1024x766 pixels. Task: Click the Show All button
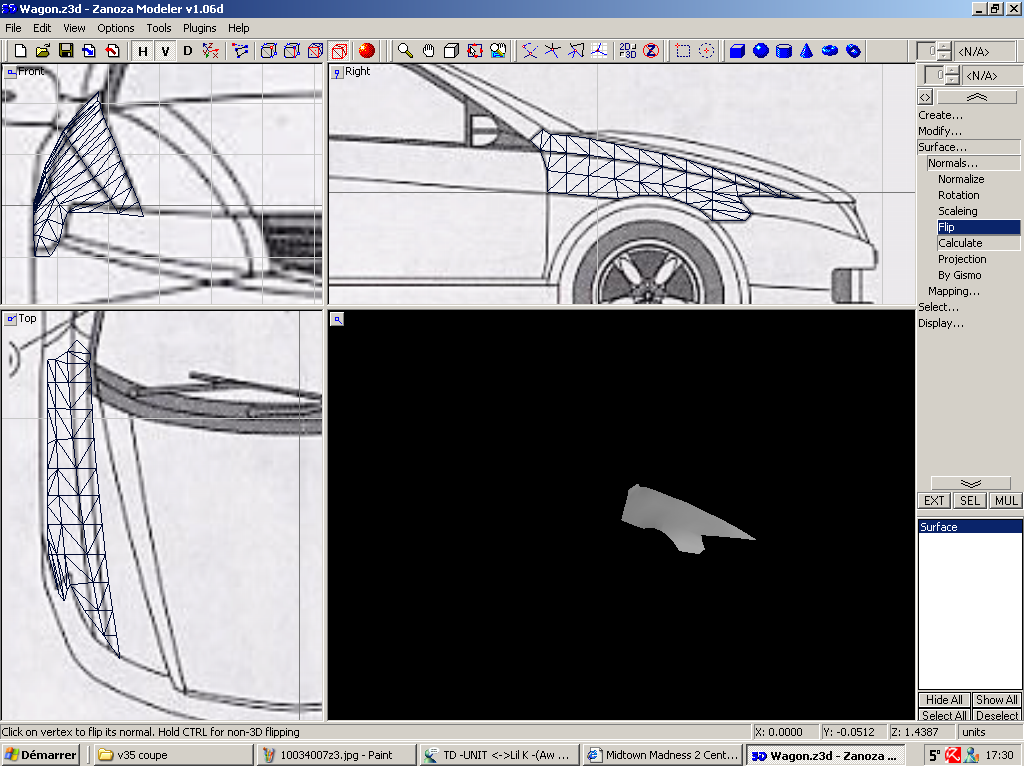996,700
